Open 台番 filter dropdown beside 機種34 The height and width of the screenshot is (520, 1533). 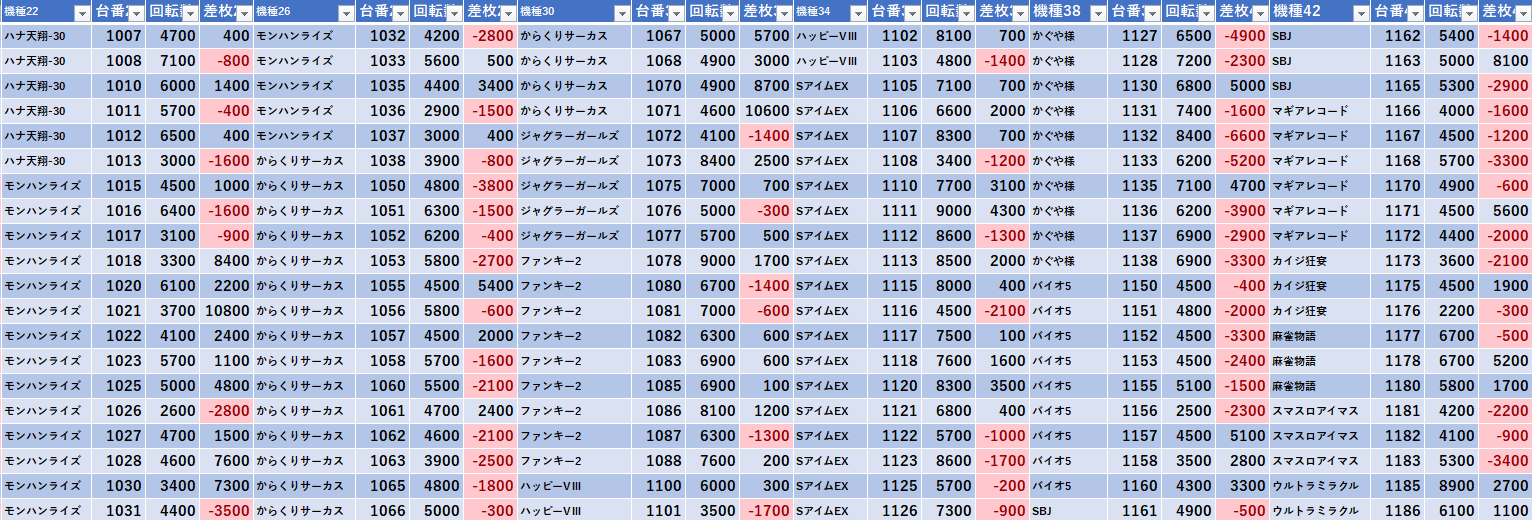[911, 13]
